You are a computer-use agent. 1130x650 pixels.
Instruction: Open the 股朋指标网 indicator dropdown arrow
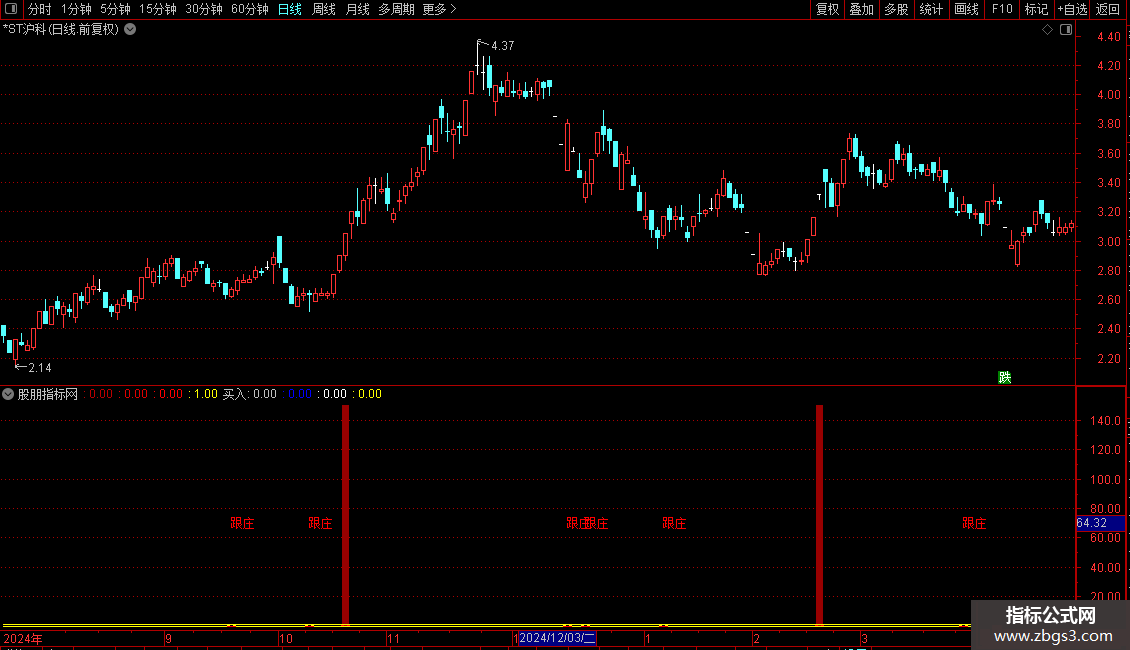(8, 394)
